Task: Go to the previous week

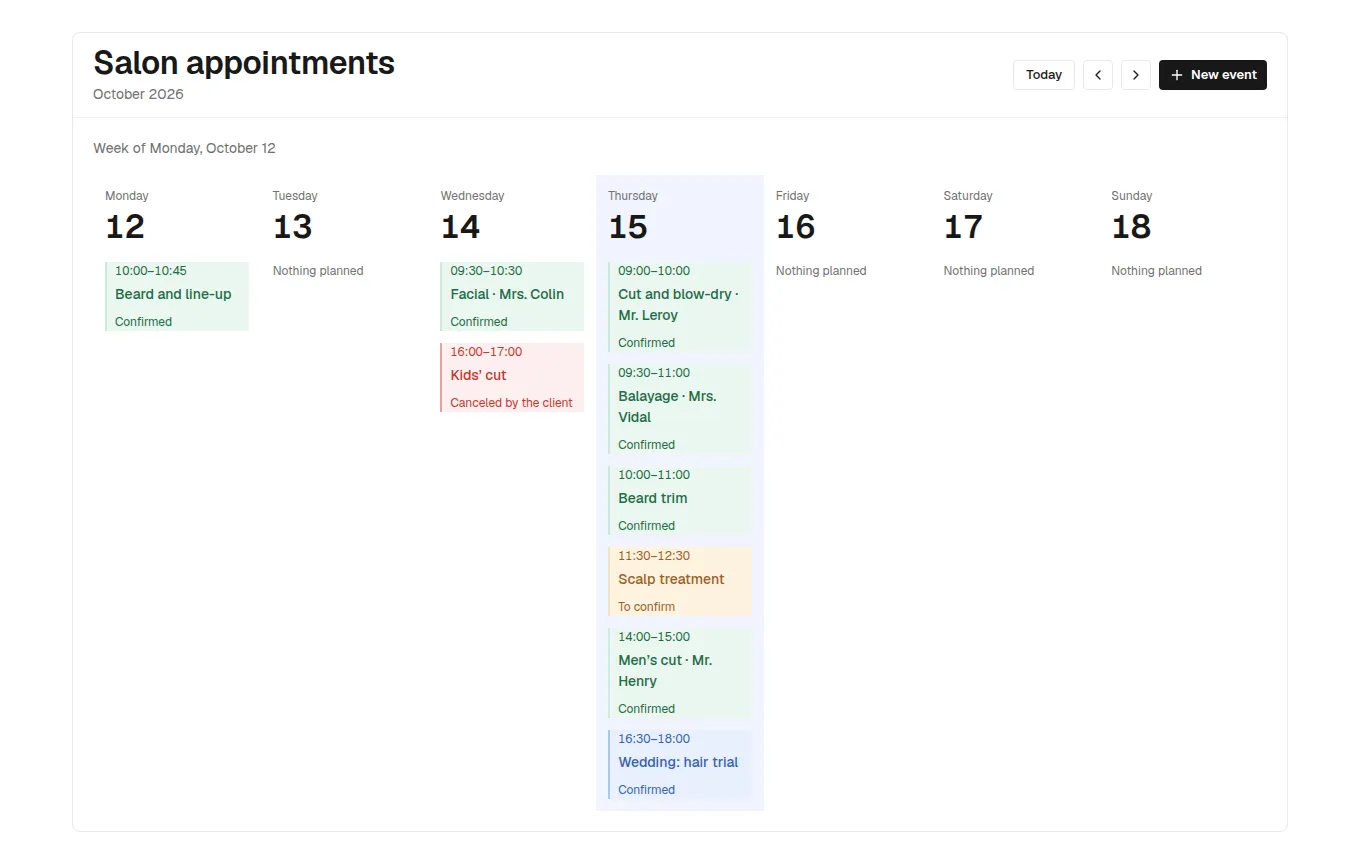Action: [x=1098, y=75]
